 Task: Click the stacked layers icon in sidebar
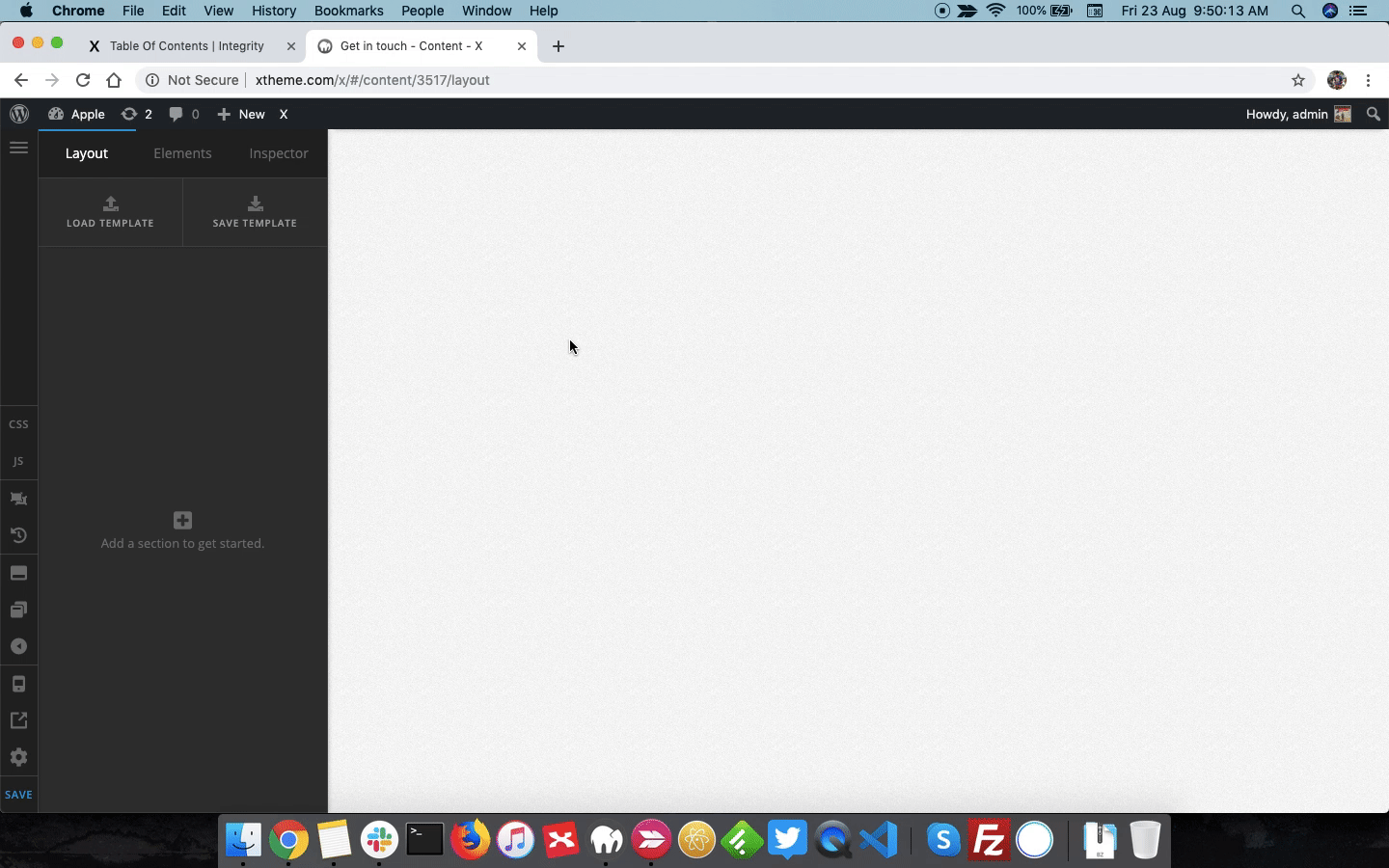18,610
